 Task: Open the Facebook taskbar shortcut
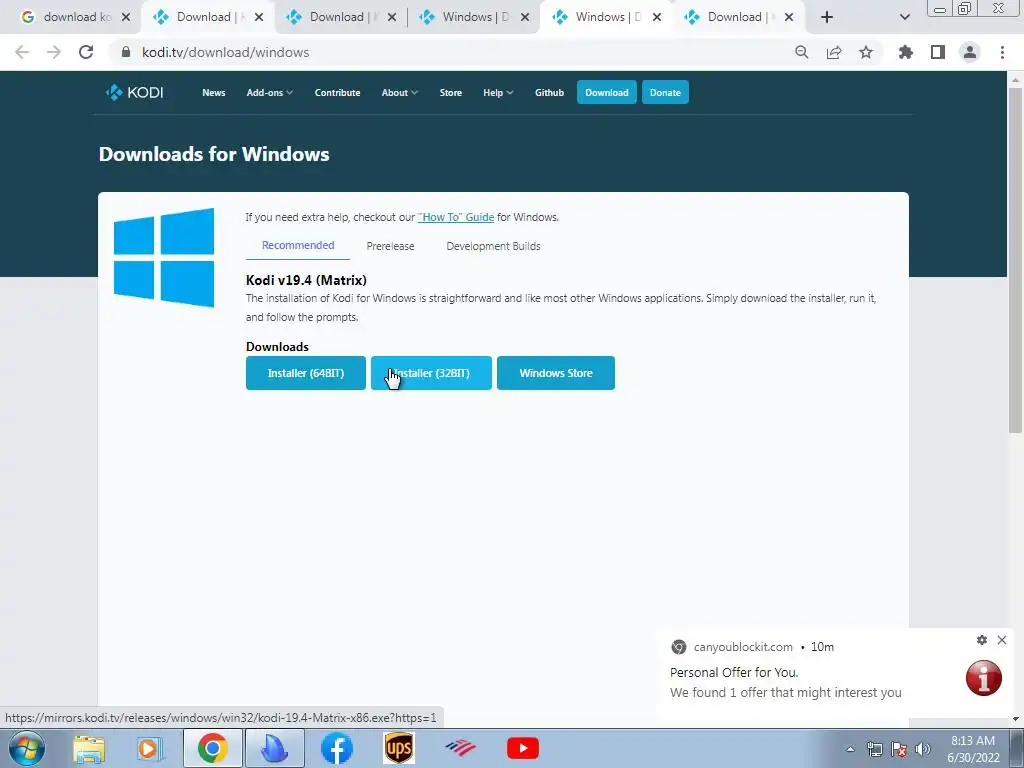(337, 748)
